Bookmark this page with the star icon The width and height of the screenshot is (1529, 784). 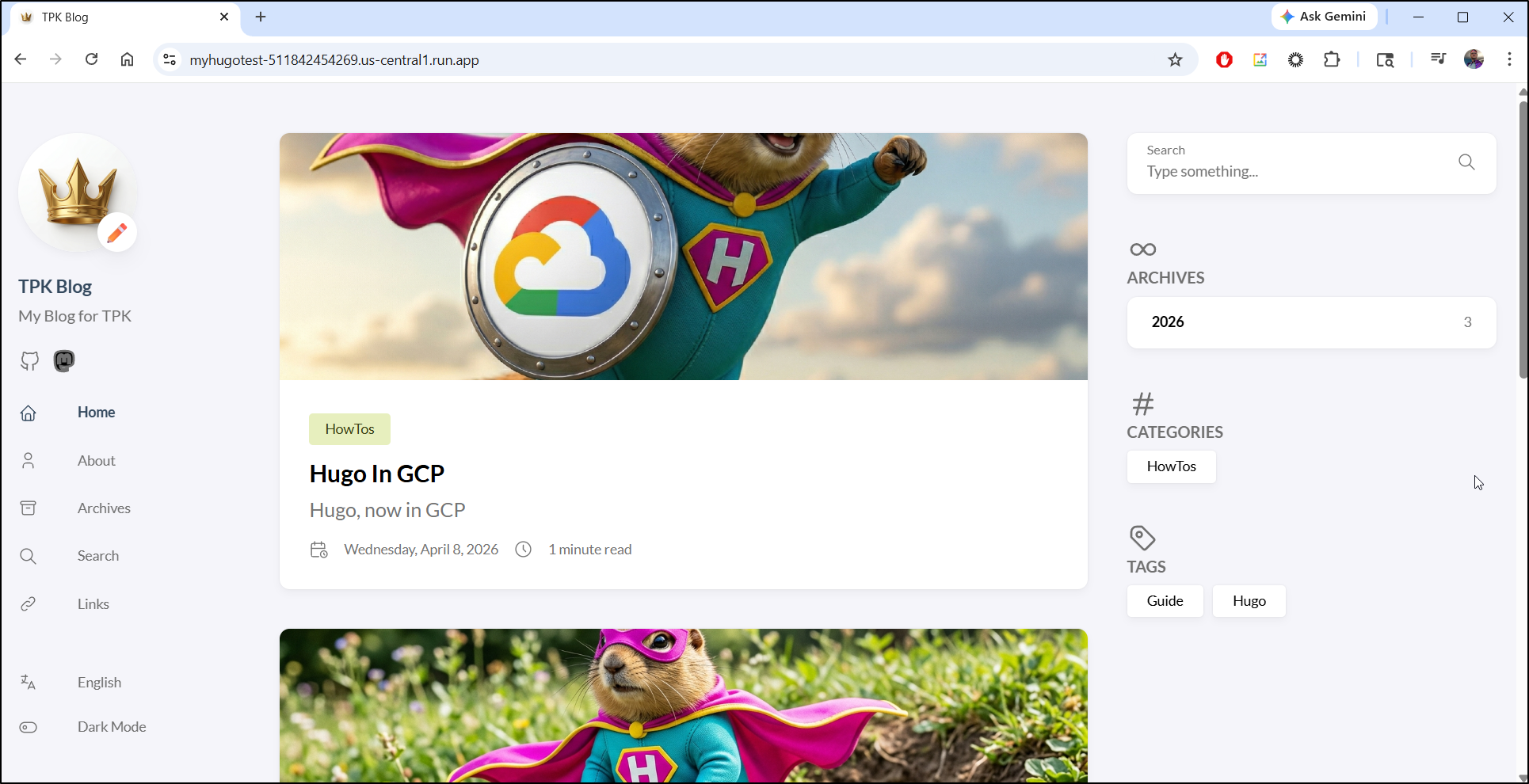point(1175,60)
